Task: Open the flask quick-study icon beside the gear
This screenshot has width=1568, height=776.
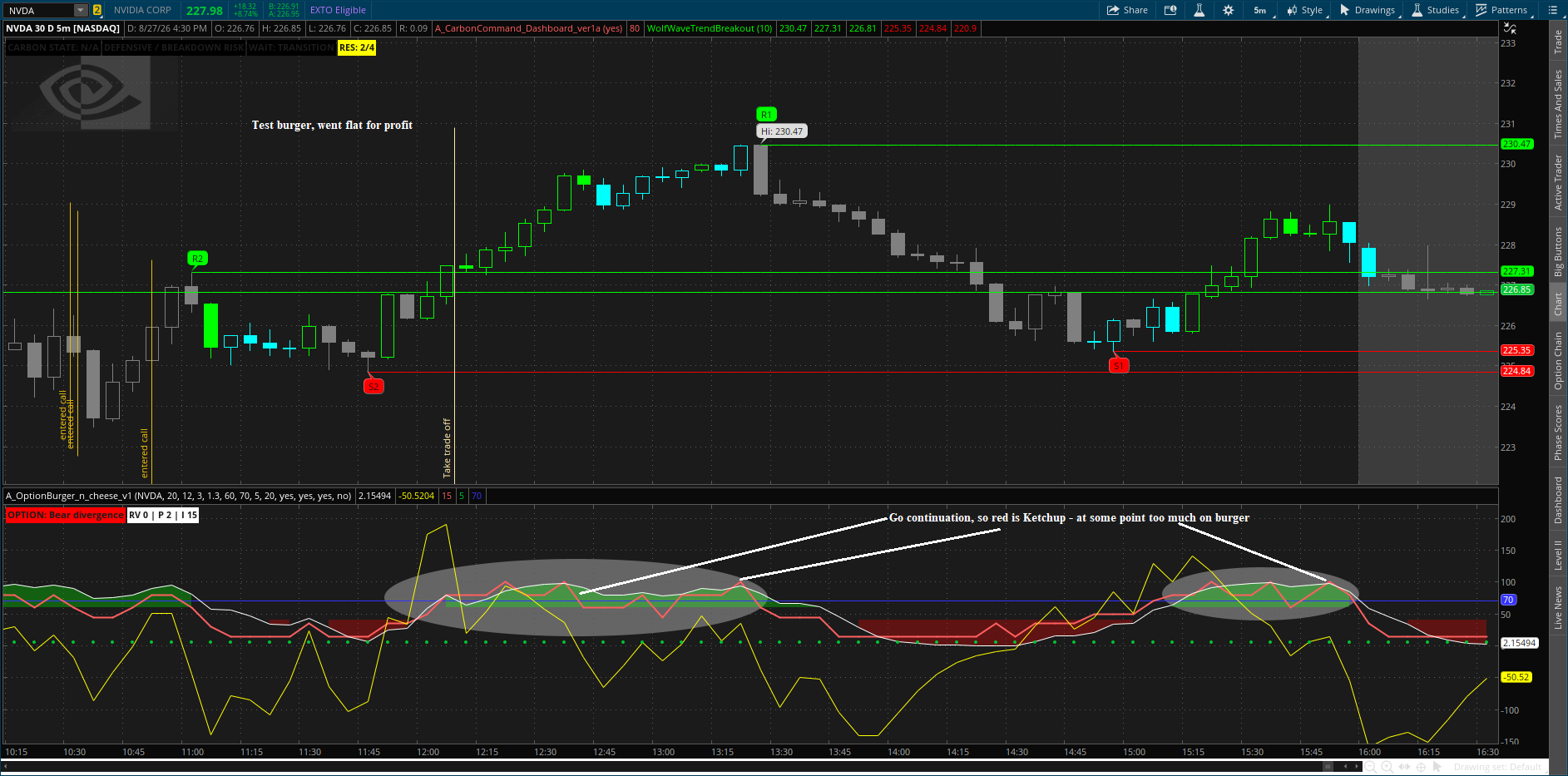Action: 1199,10
